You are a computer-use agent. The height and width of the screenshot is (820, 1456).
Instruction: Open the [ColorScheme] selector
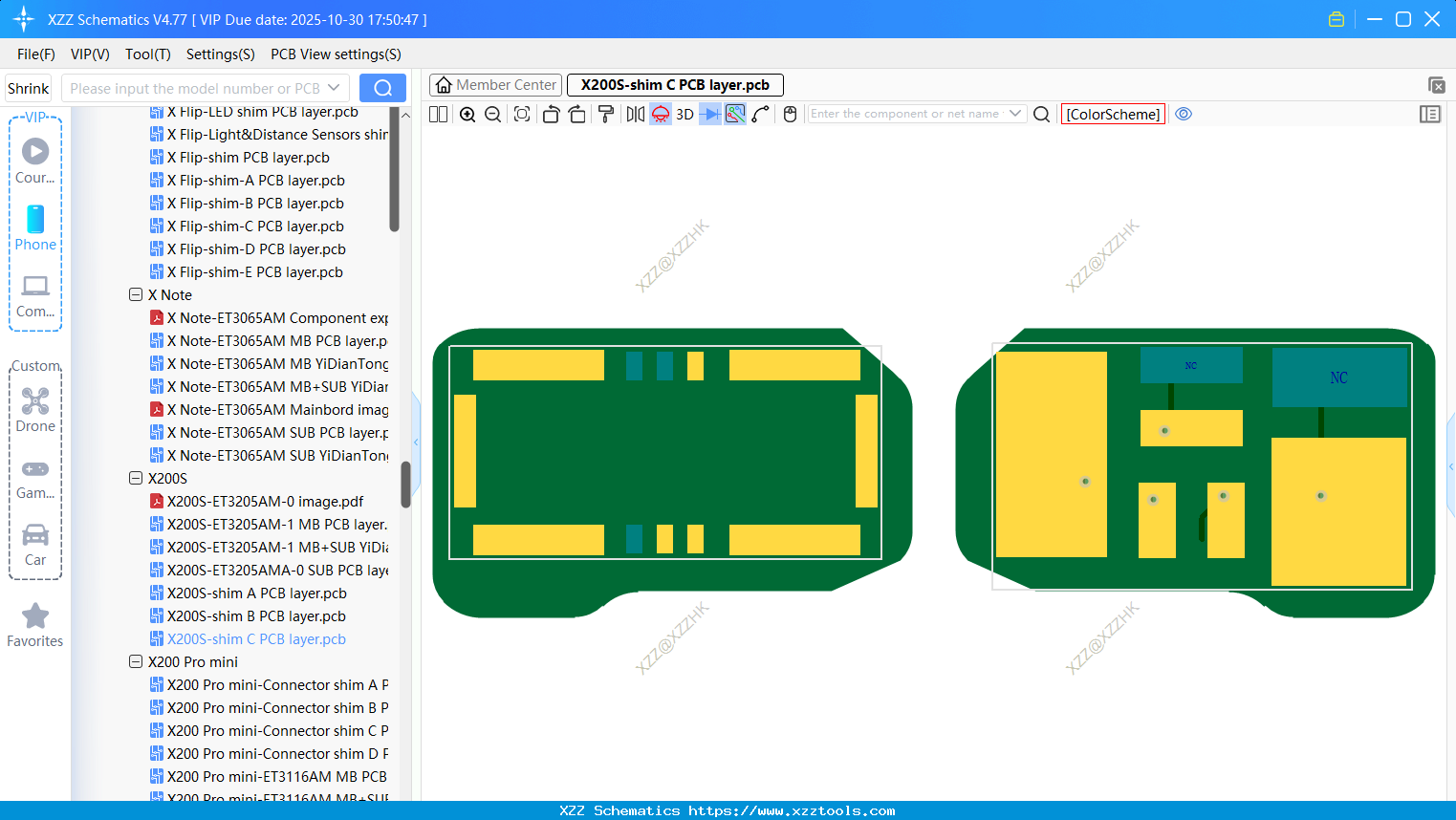point(1113,114)
